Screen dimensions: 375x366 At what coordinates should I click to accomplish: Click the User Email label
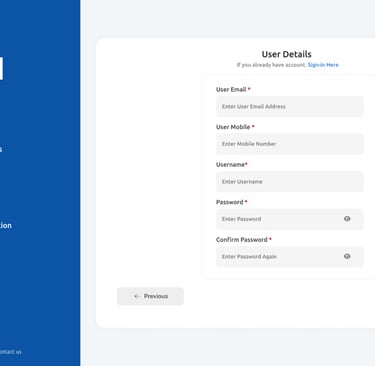tap(231, 89)
